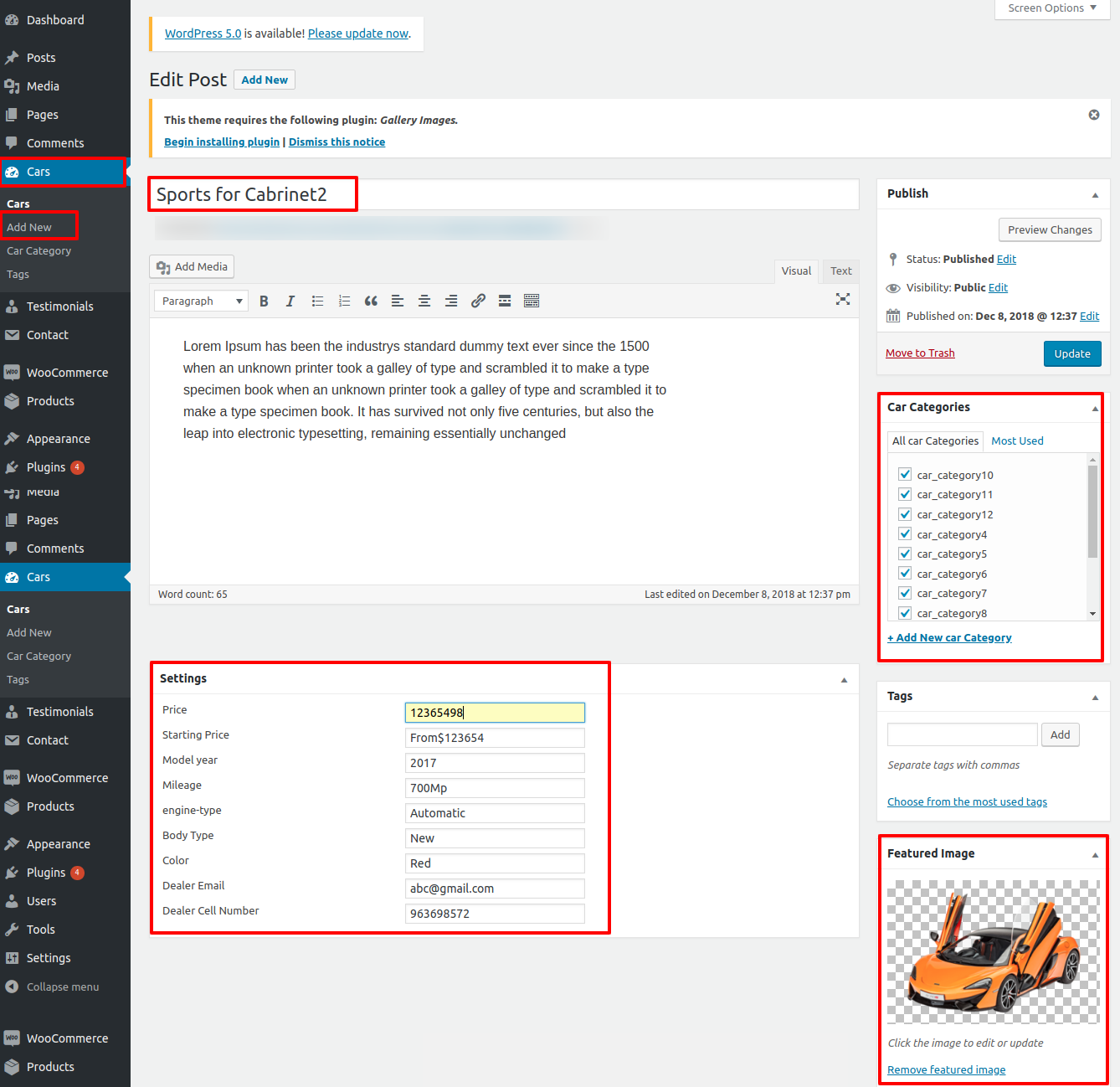Toggle bold formatting in editor toolbar
The image size is (1120, 1087).
264,301
